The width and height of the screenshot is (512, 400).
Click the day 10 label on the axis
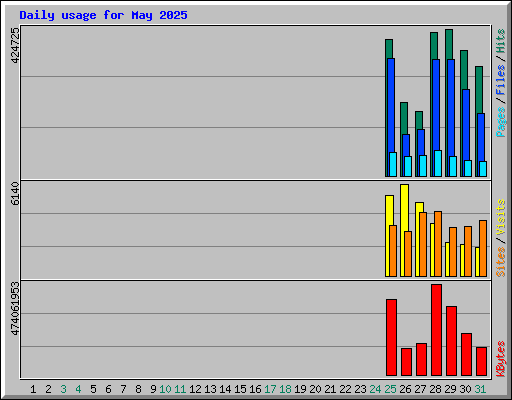(x=165, y=389)
